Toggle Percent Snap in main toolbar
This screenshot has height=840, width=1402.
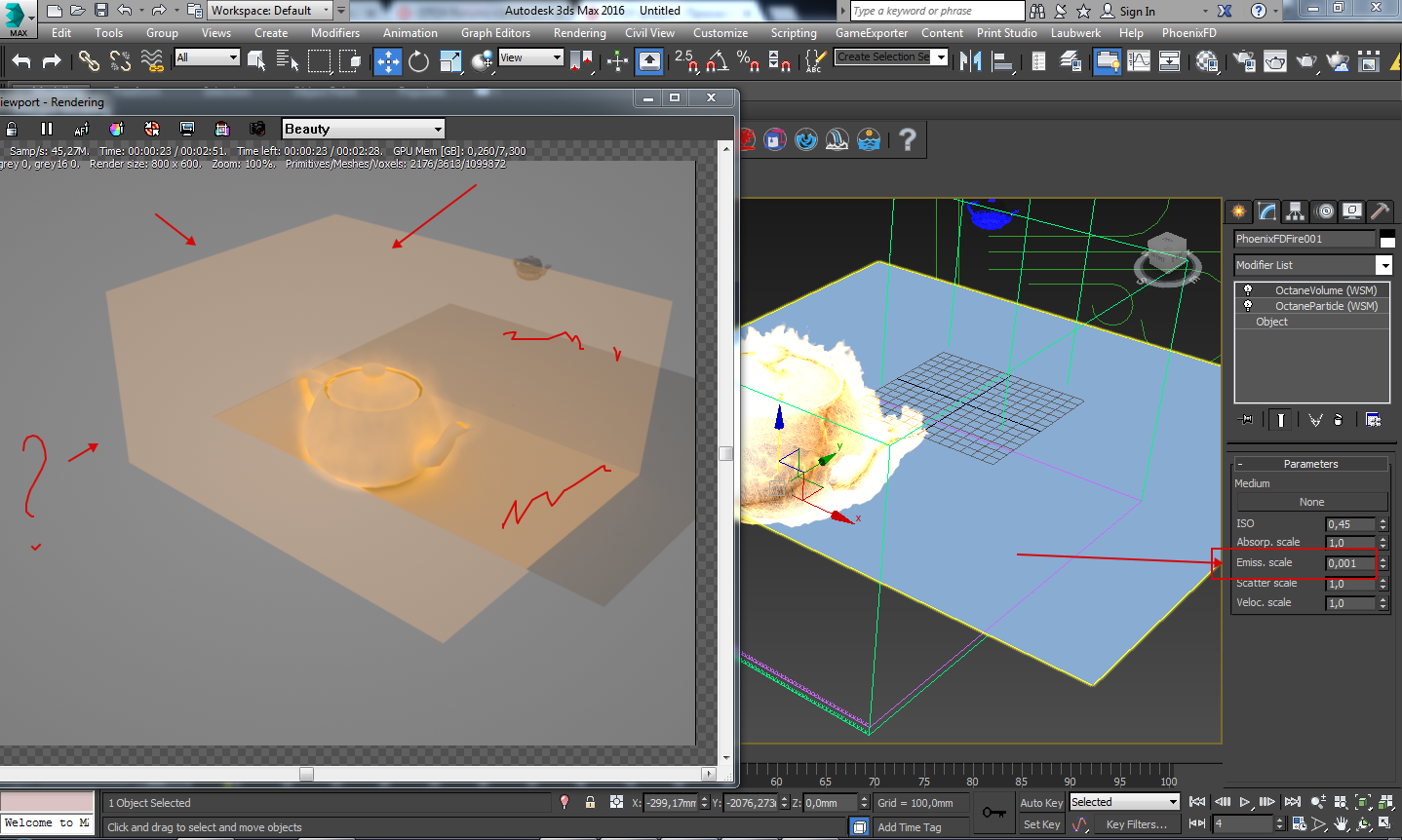coord(749,61)
